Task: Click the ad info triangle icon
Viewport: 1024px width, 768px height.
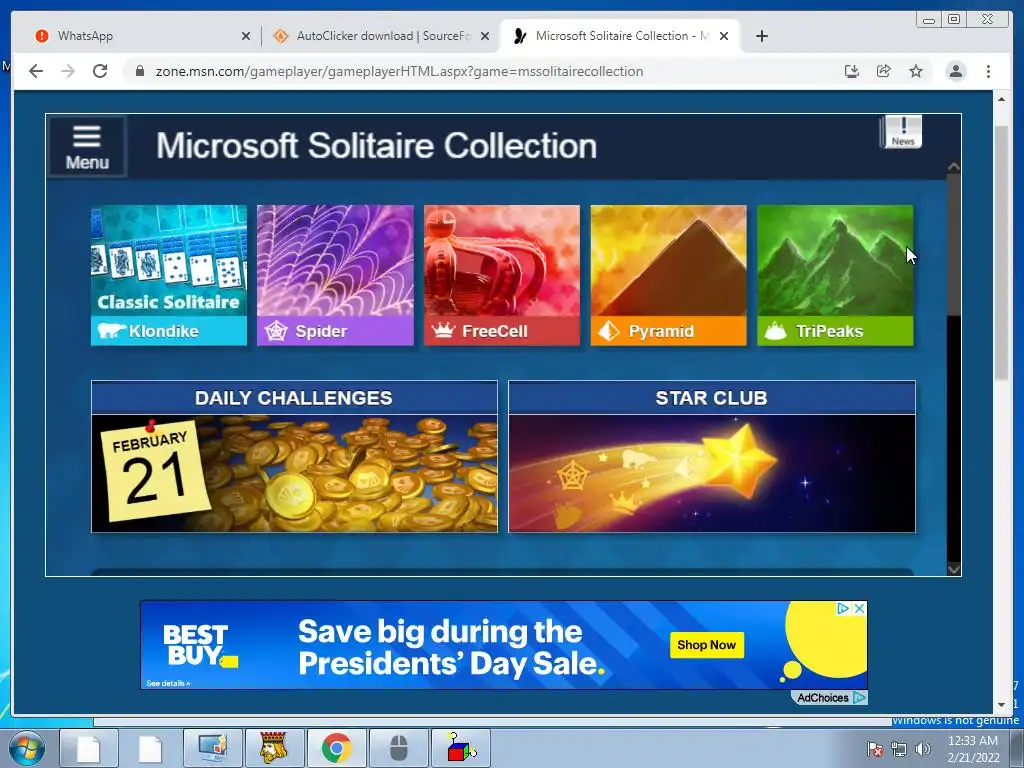Action: tap(843, 609)
